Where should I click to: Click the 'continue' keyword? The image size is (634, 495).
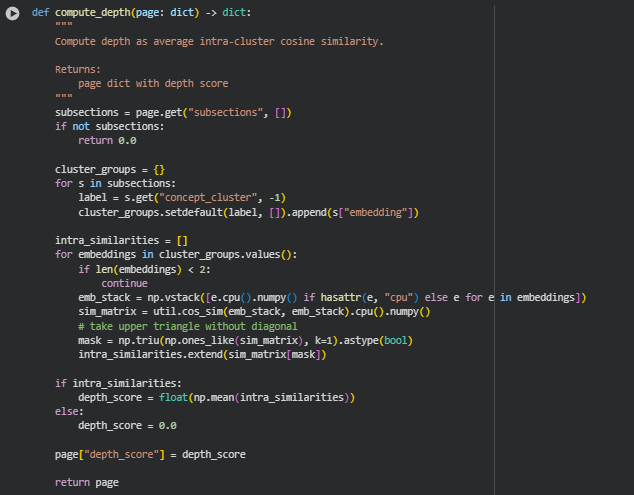coord(124,283)
